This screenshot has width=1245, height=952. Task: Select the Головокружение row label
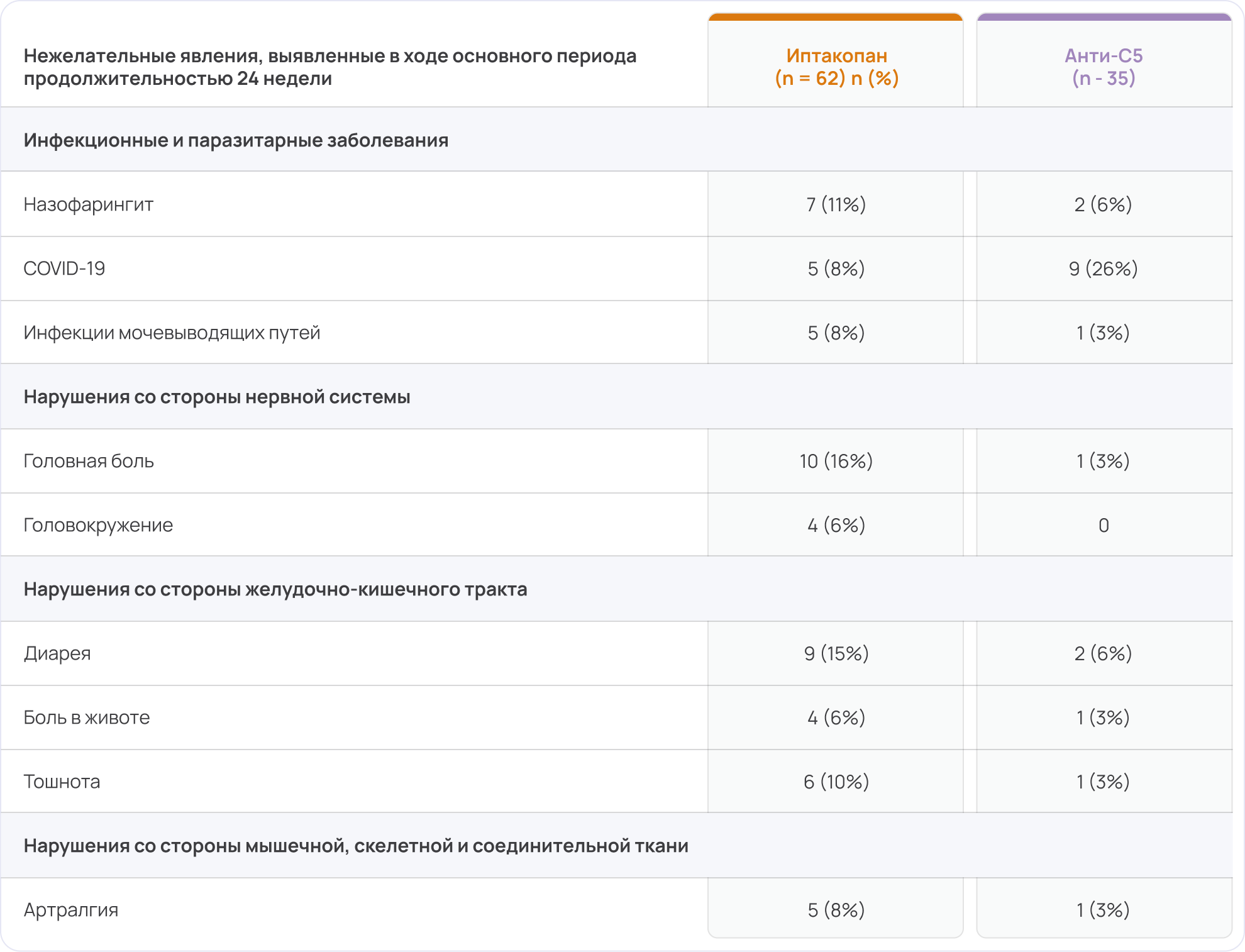tap(98, 525)
